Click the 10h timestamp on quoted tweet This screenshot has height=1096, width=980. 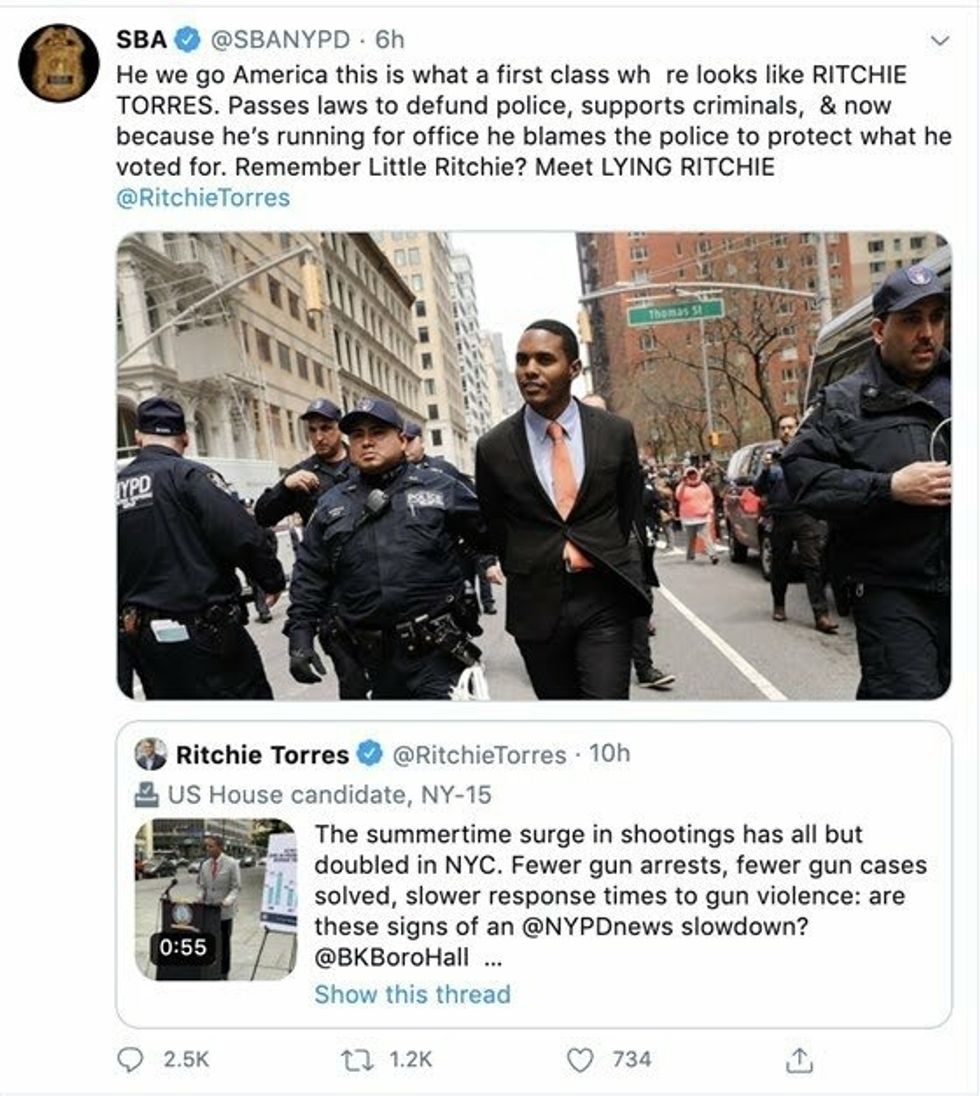click(x=610, y=754)
